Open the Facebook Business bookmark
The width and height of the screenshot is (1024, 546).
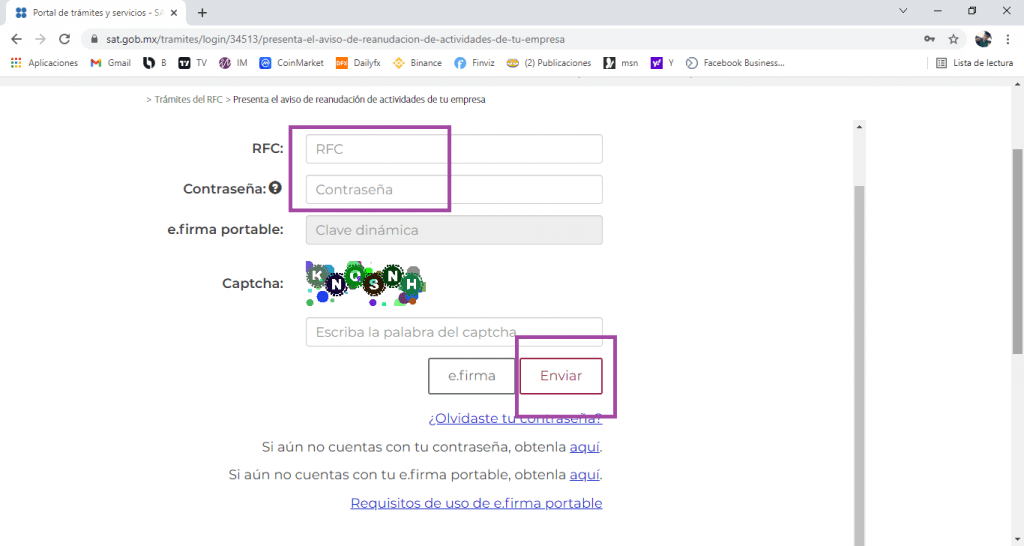click(x=735, y=63)
